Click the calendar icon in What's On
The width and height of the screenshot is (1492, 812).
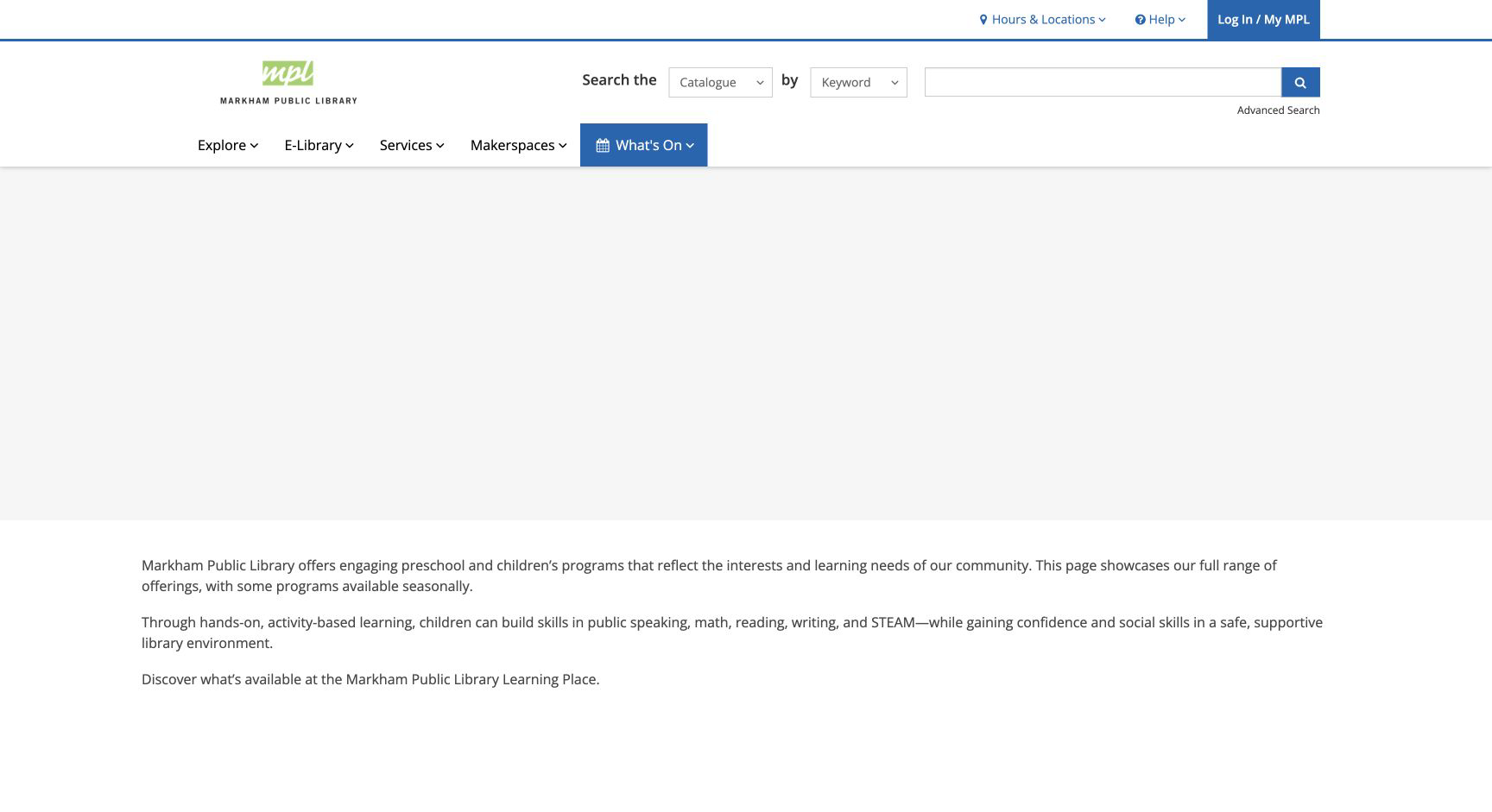click(x=603, y=146)
